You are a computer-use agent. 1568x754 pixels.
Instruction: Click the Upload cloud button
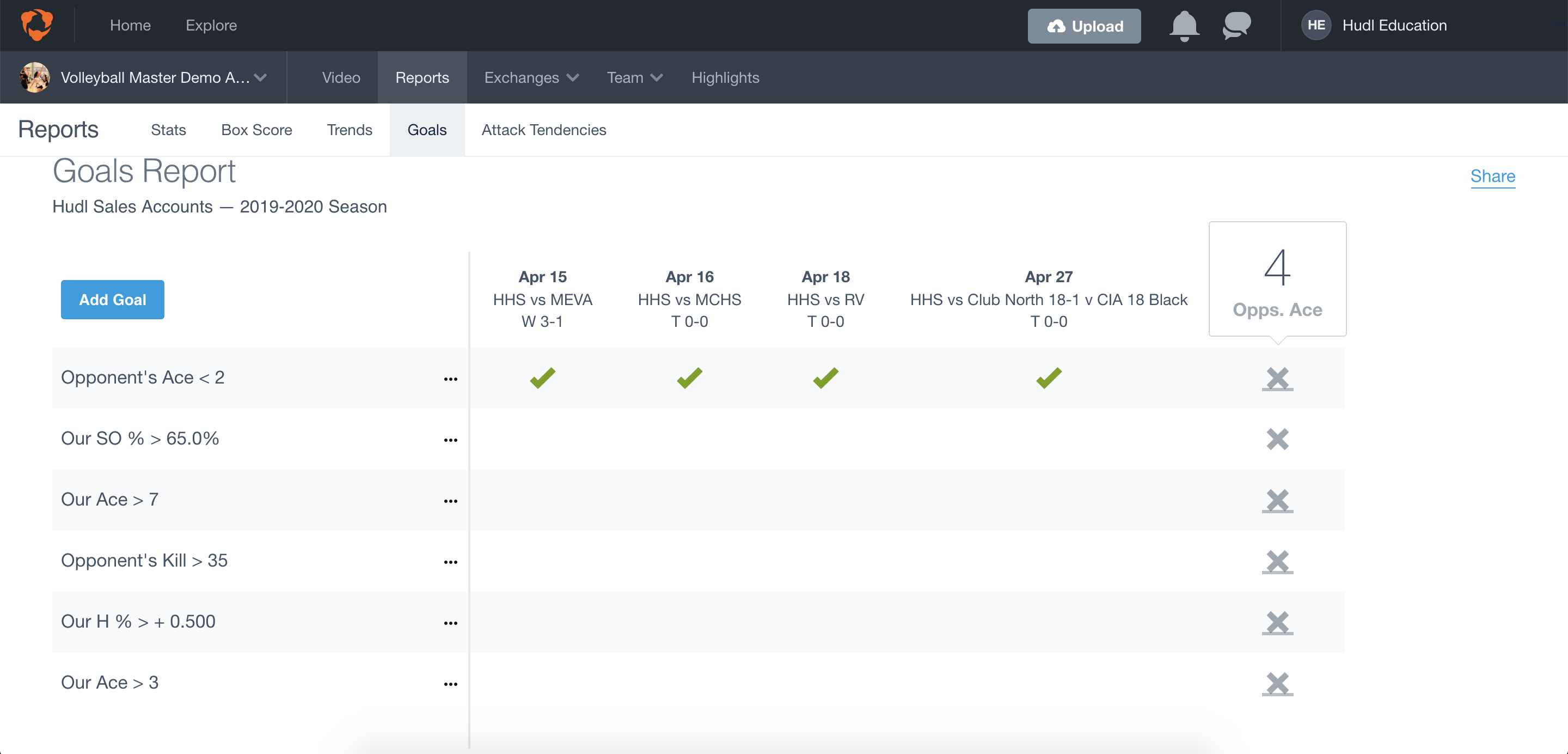[x=1084, y=26]
